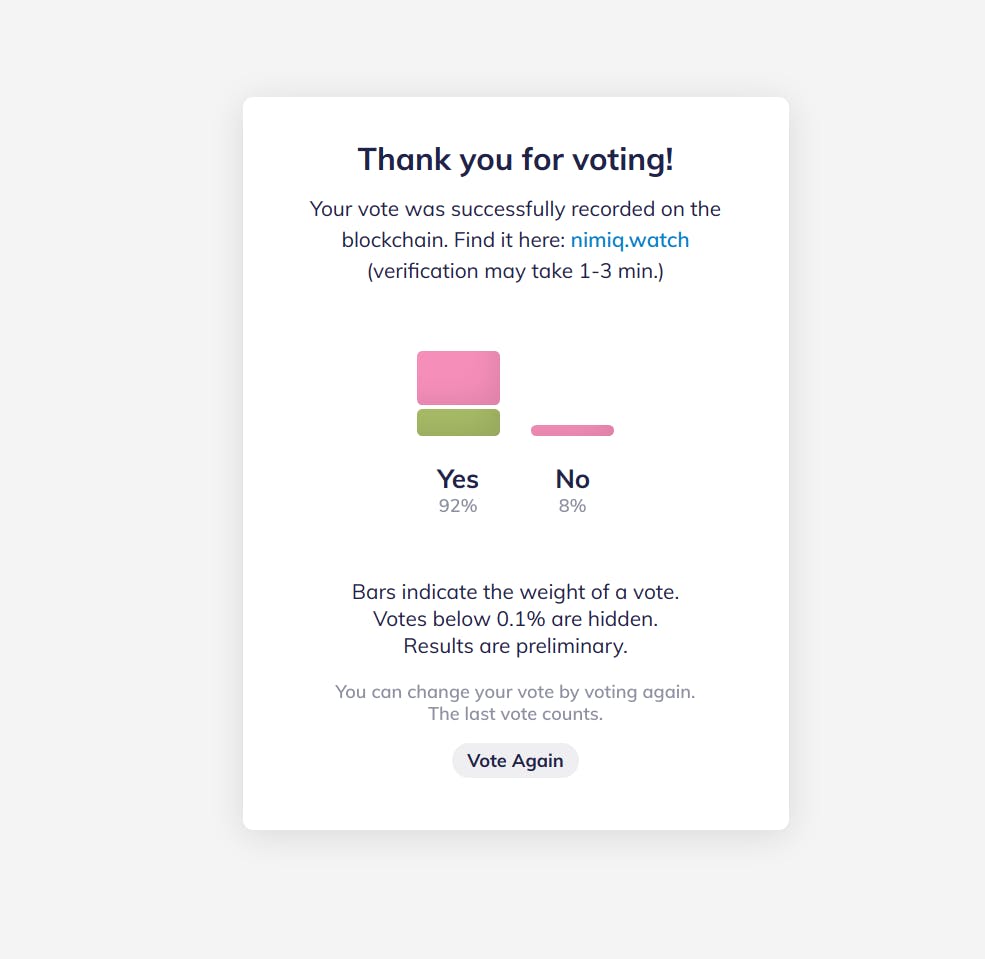Click the word "blockchain" in the message
The height and width of the screenshot is (959, 985).
pyautogui.click(x=394, y=240)
